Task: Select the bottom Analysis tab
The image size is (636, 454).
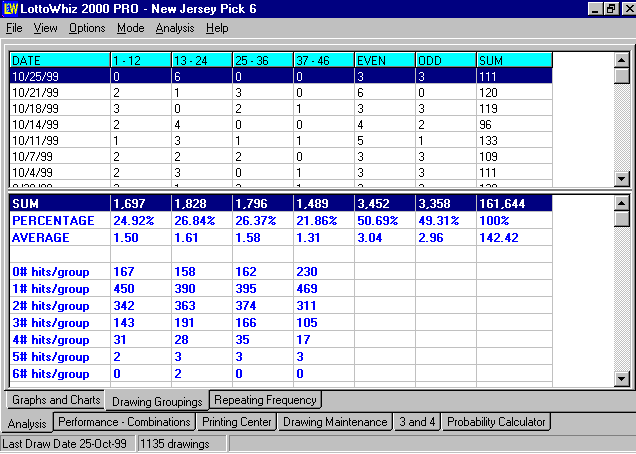Action: pos(27,423)
